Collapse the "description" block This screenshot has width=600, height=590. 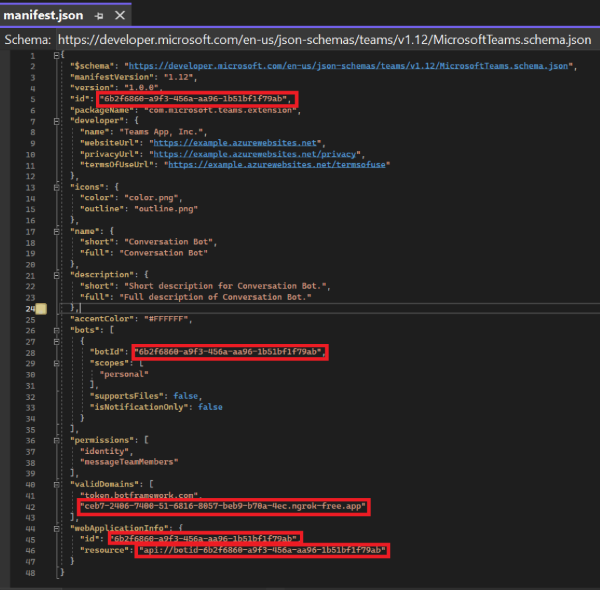56,275
